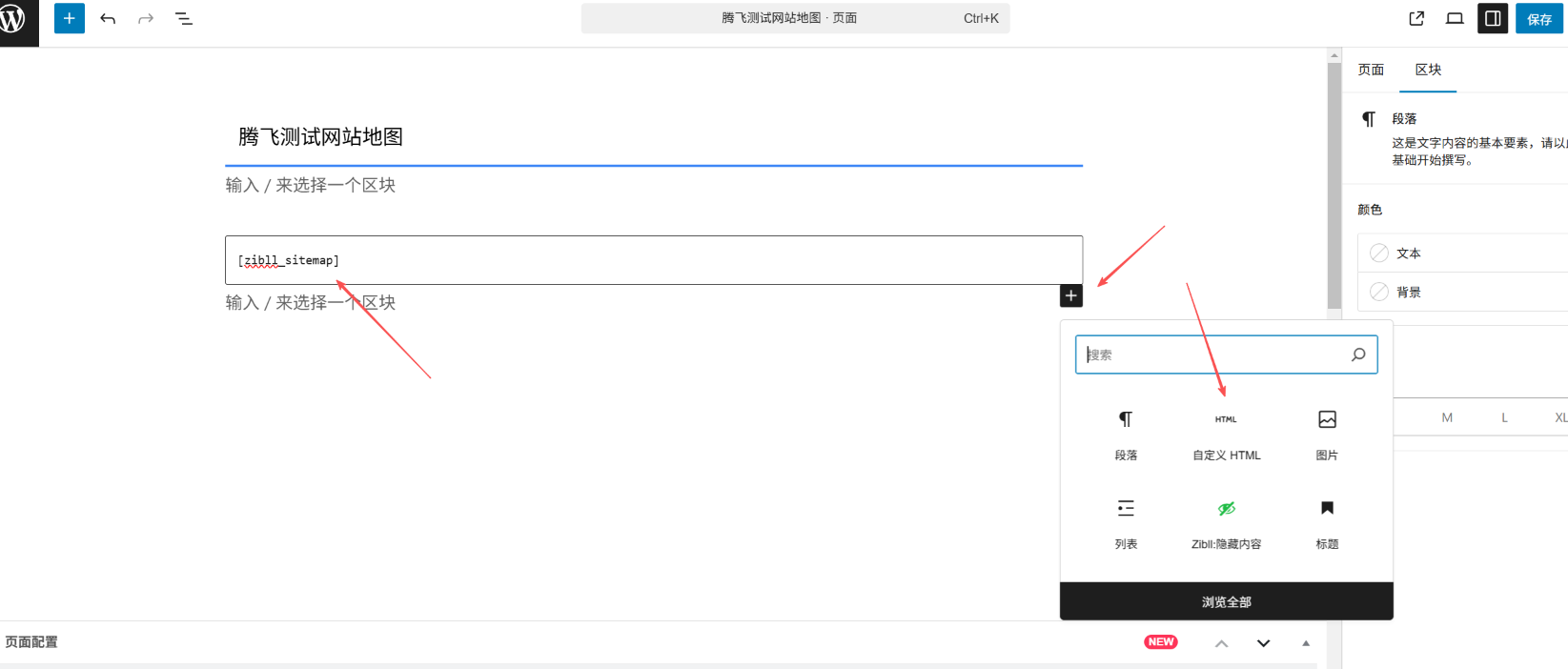Image resolution: width=1568 pixels, height=669 pixels.
Task: Insert the Zibll hidden content block
Action: point(1226,523)
